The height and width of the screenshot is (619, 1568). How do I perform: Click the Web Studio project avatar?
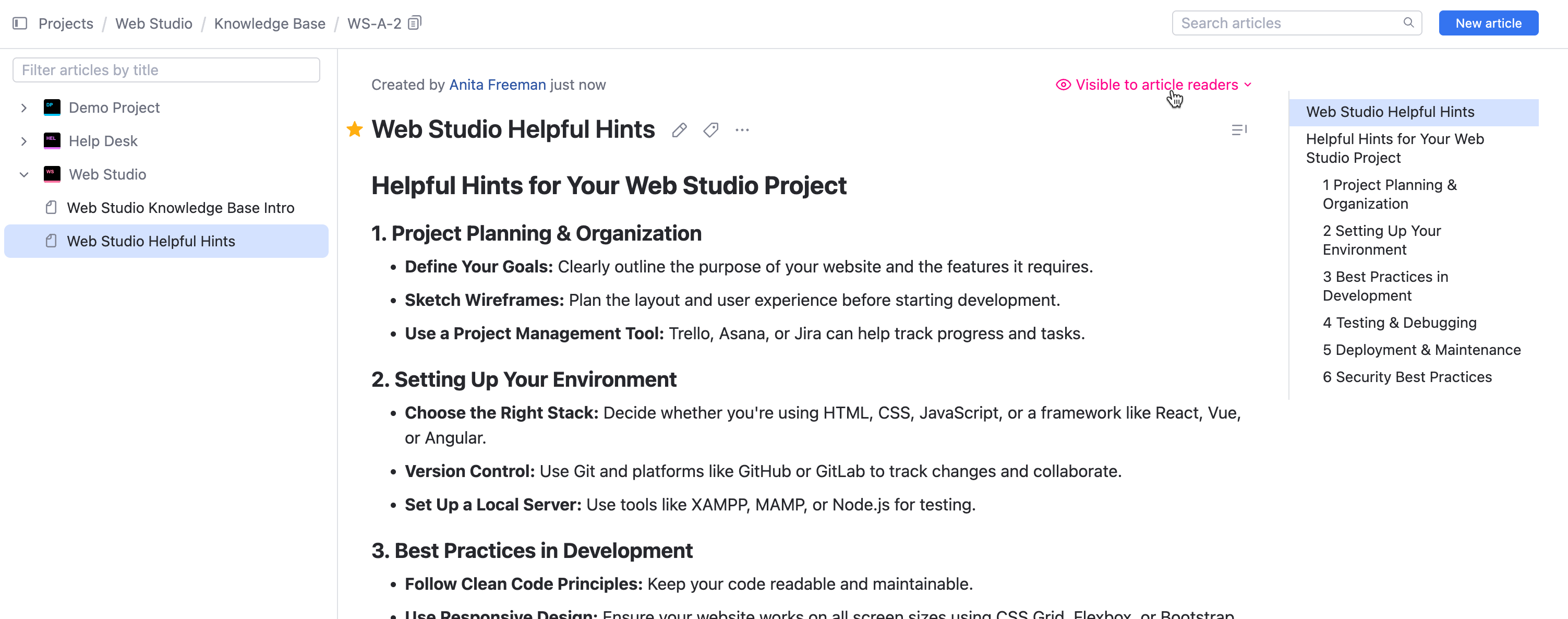coord(51,174)
